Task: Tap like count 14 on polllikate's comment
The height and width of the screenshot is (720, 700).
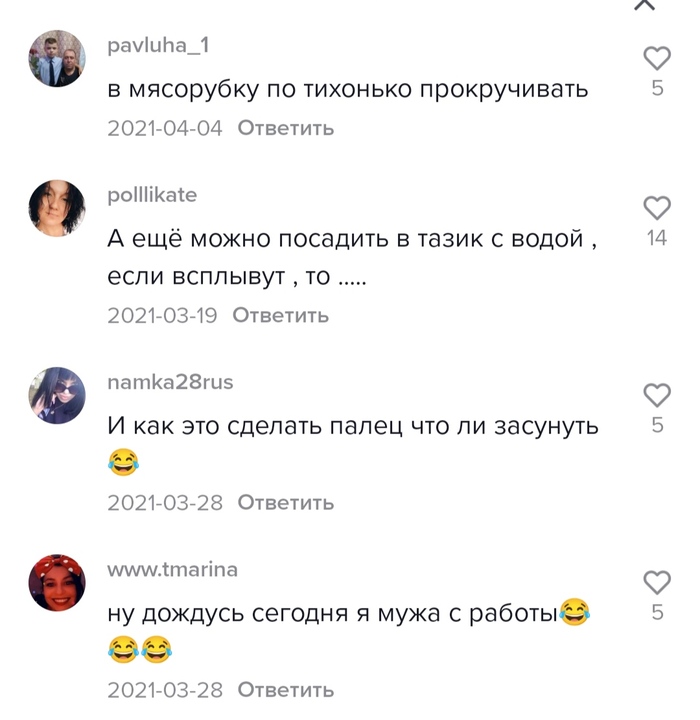Action: (x=657, y=238)
